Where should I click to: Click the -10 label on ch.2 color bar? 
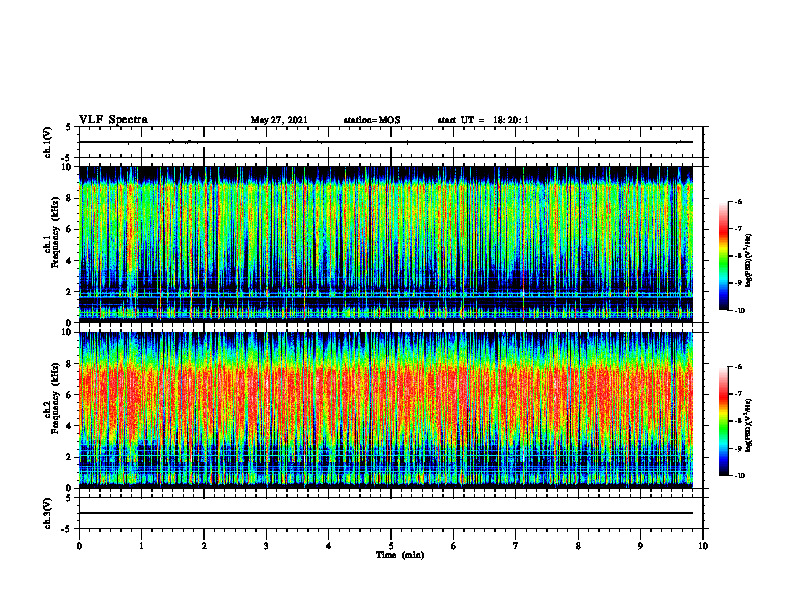pyautogui.click(x=739, y=476)
